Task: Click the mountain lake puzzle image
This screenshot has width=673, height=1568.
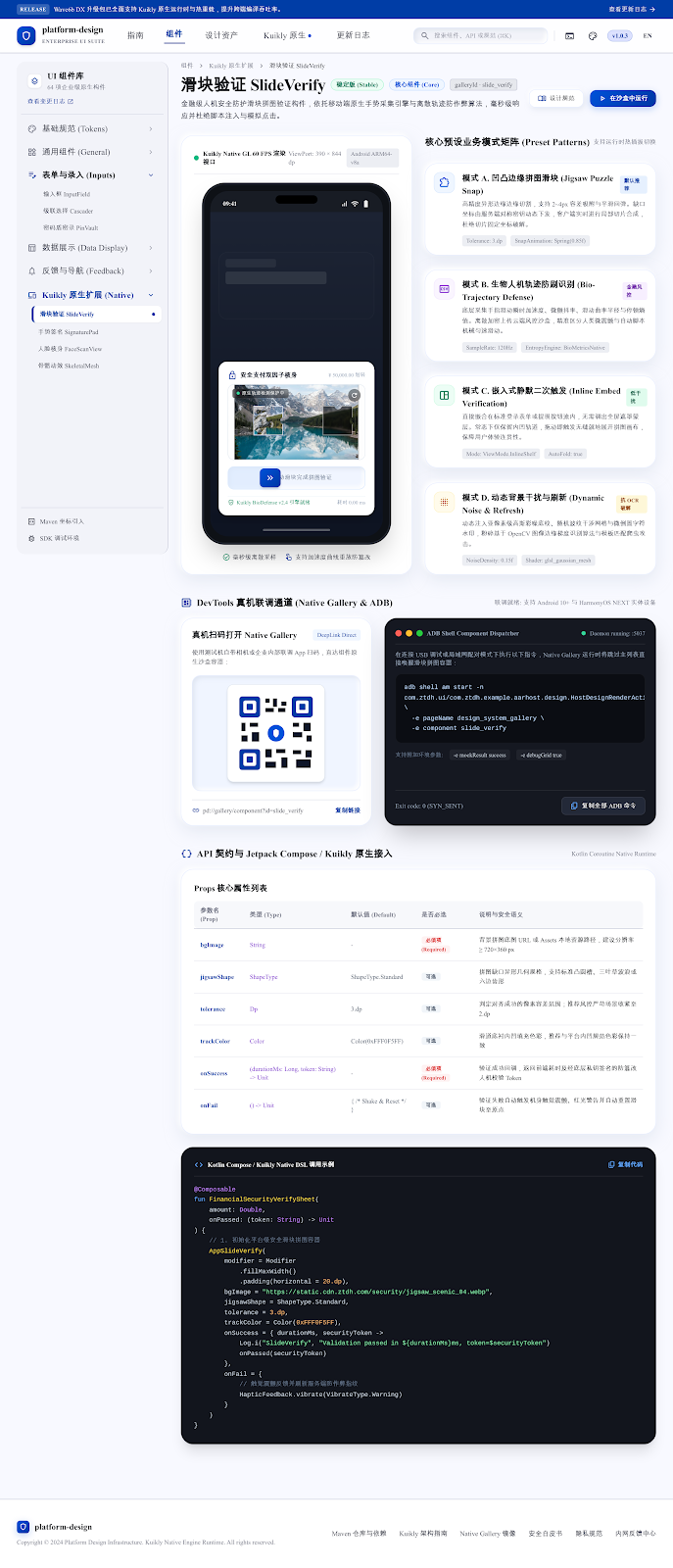Action: pos(297,422)
